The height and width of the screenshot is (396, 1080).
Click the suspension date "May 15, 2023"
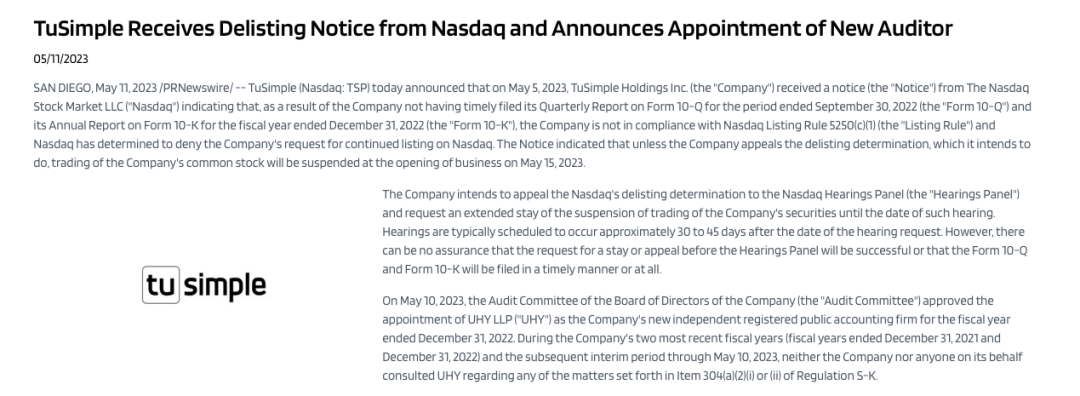tap(550, 163)
